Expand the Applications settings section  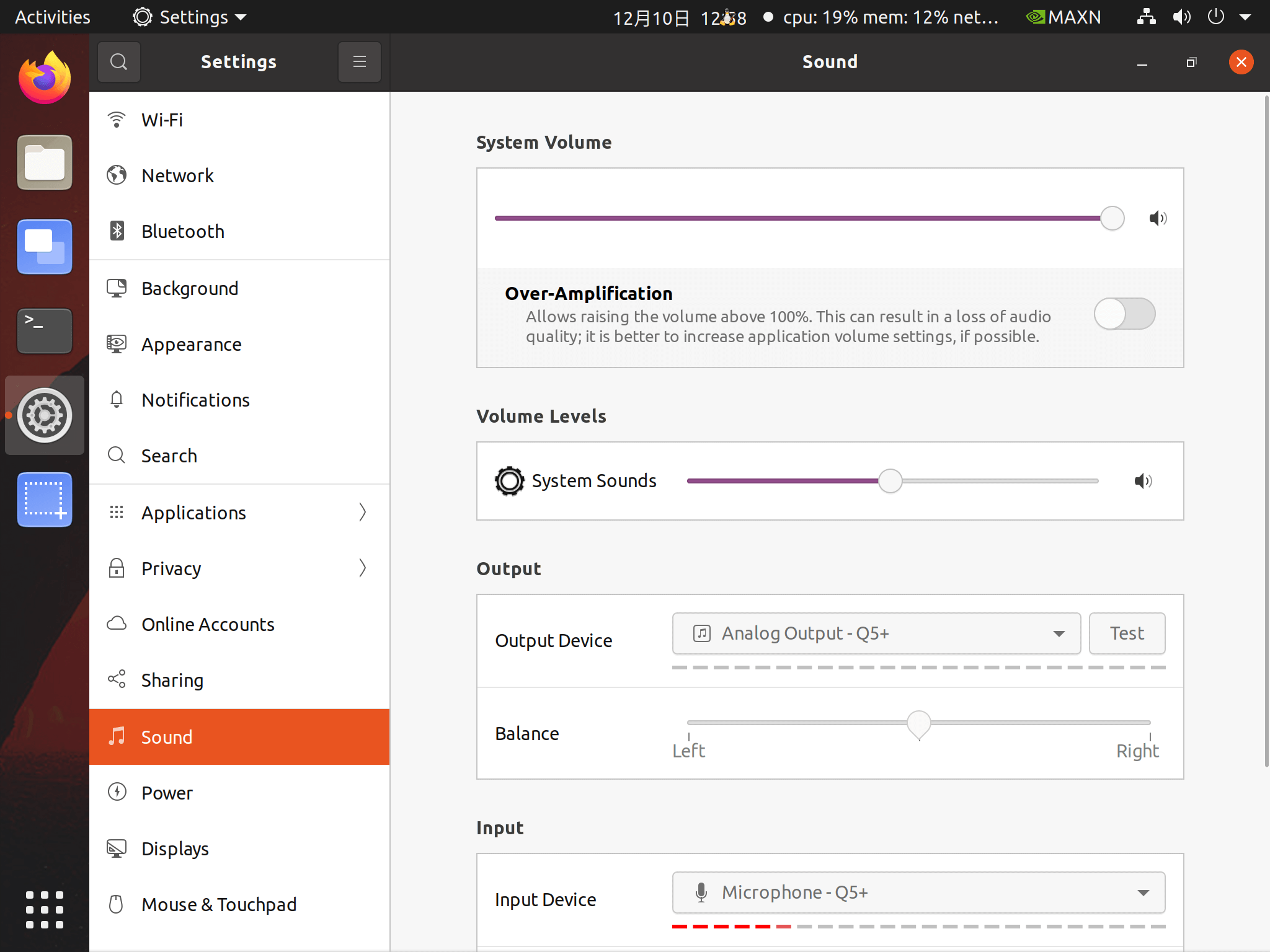point(239,513)
